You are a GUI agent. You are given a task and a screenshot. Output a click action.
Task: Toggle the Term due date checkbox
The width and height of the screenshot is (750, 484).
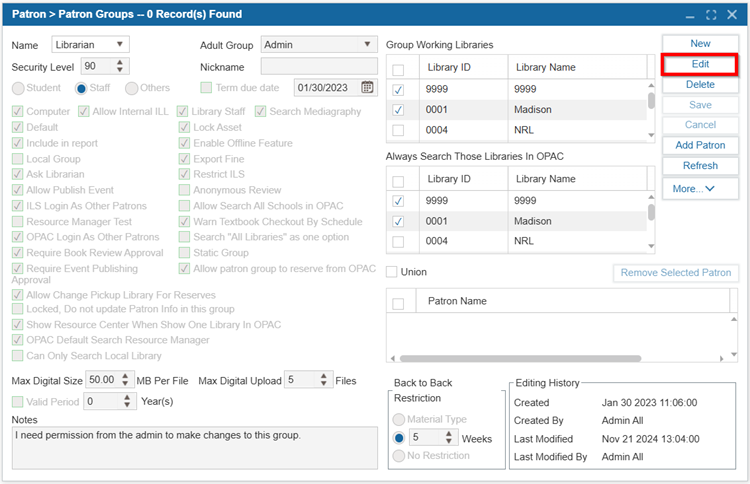tap(206, 88)
